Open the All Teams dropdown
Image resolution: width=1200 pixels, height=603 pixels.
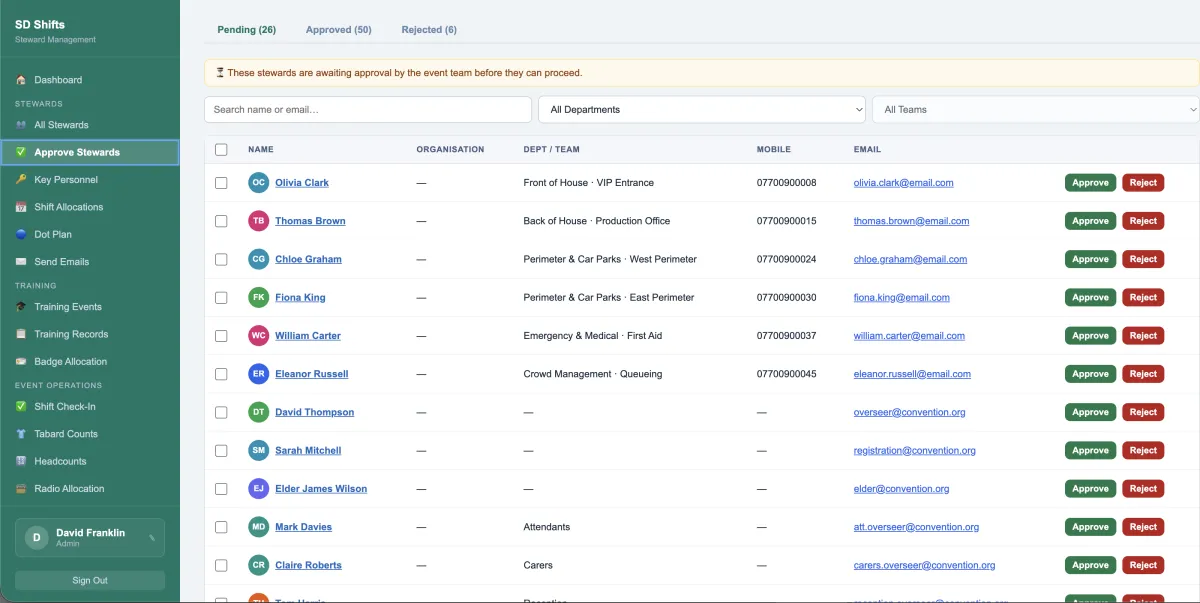[1035, 110]
